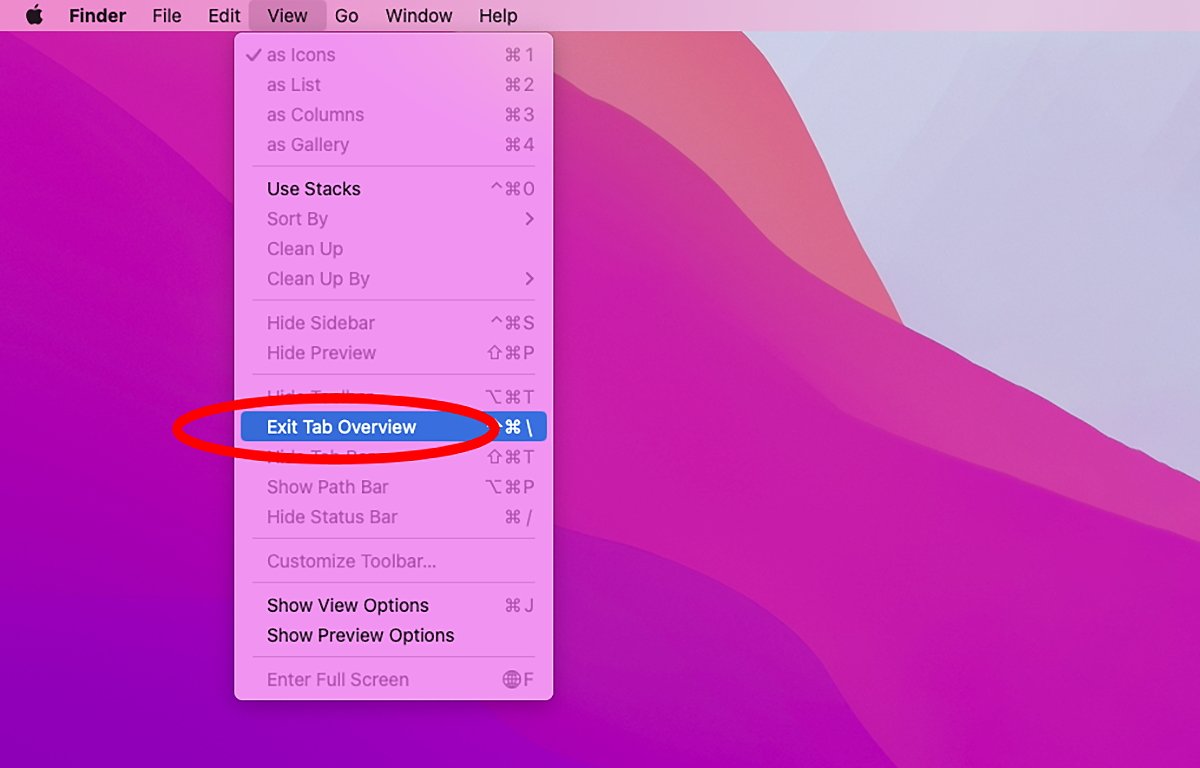Select Customize Toolbar… entry
This screenshot has width=1200, height=768.
[351, 561]
